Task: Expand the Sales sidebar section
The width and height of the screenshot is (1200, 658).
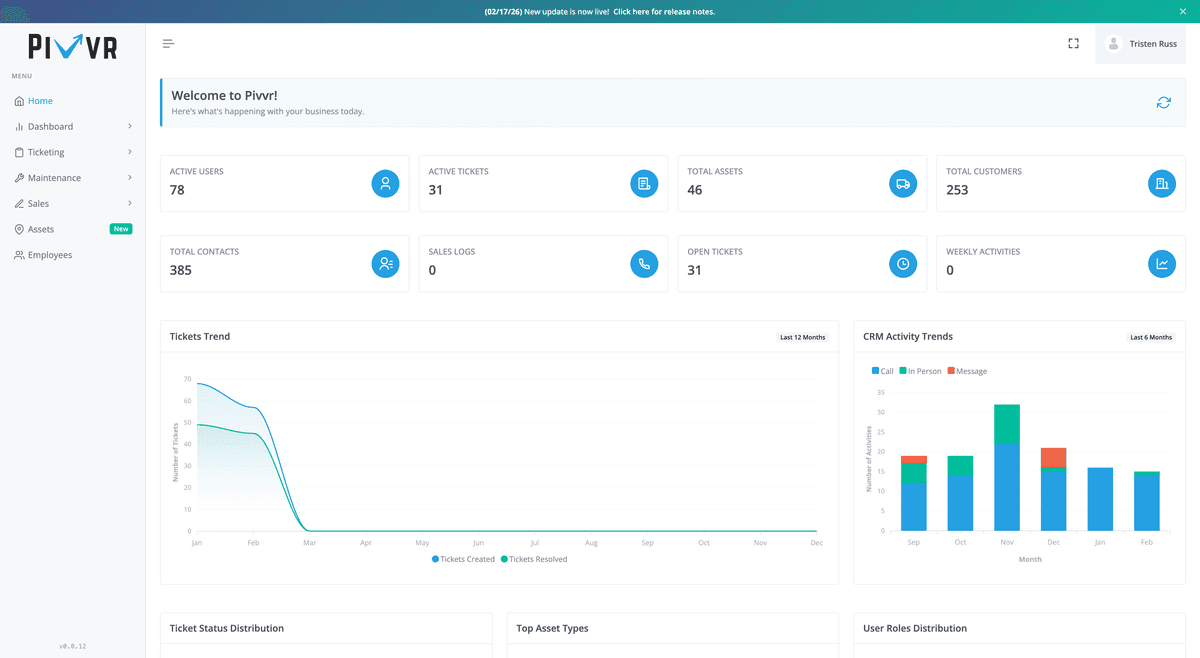Action: pyautogui.click(x=40, y=203)
